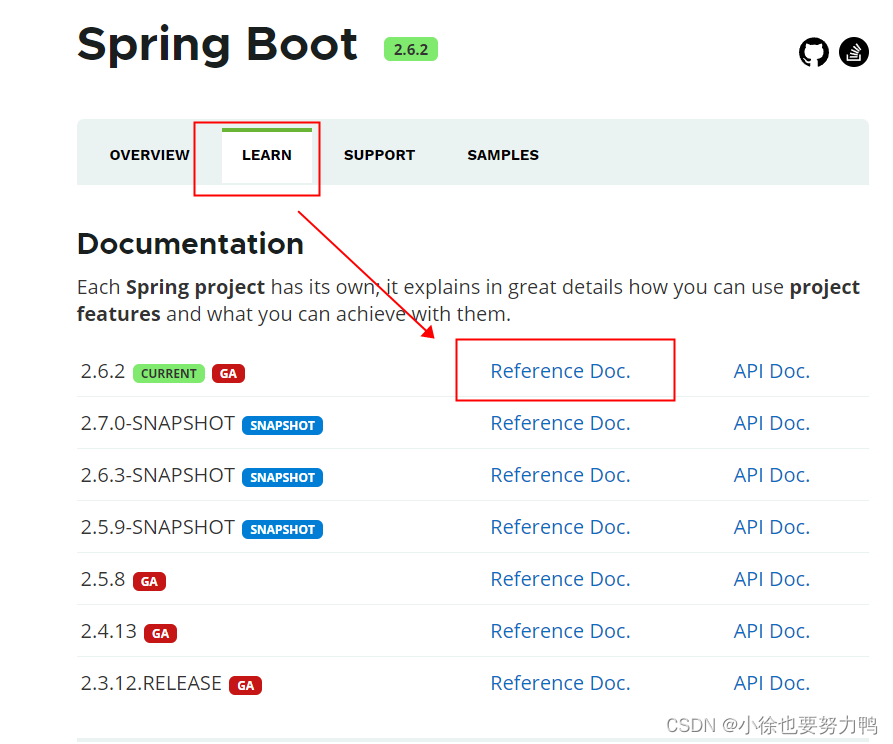Click the green 2.6.2 version badge

(x=411, y=50)
